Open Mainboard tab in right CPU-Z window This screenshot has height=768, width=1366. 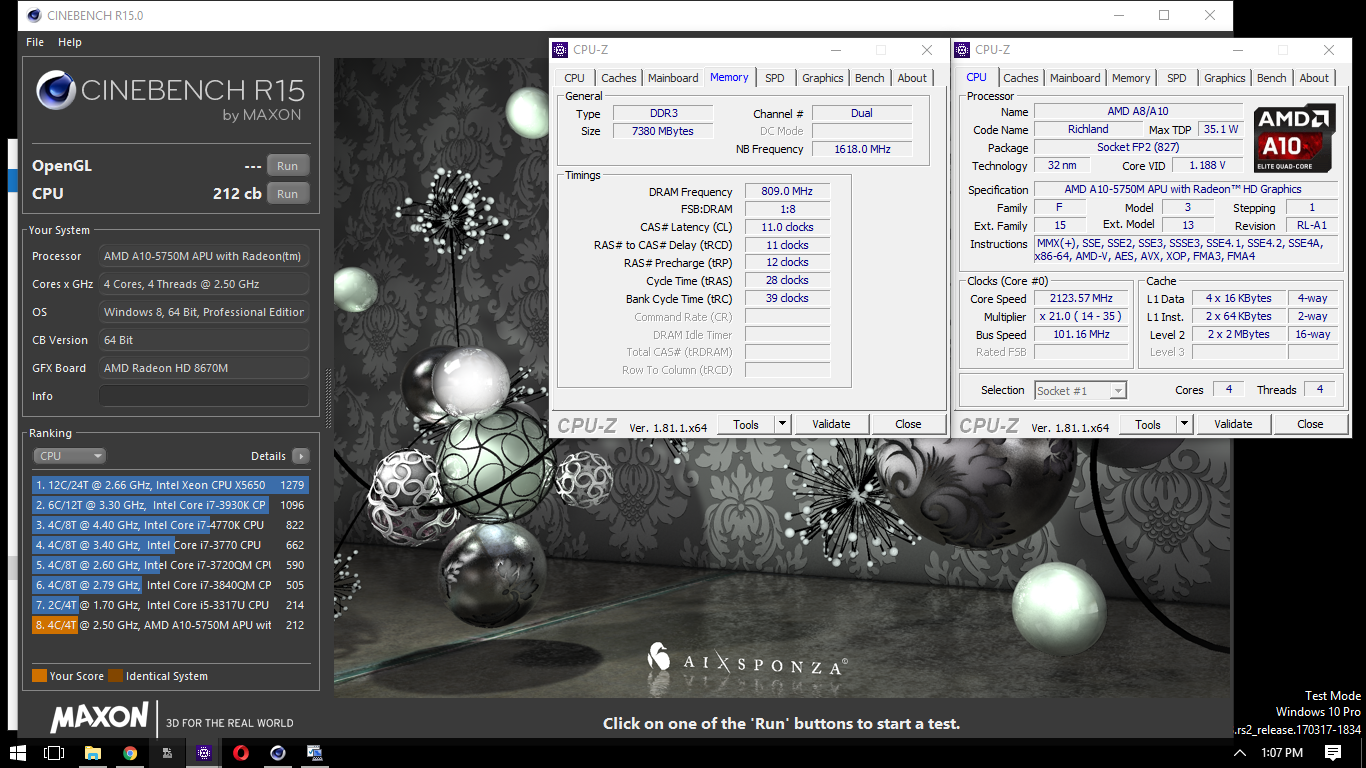1075,78
